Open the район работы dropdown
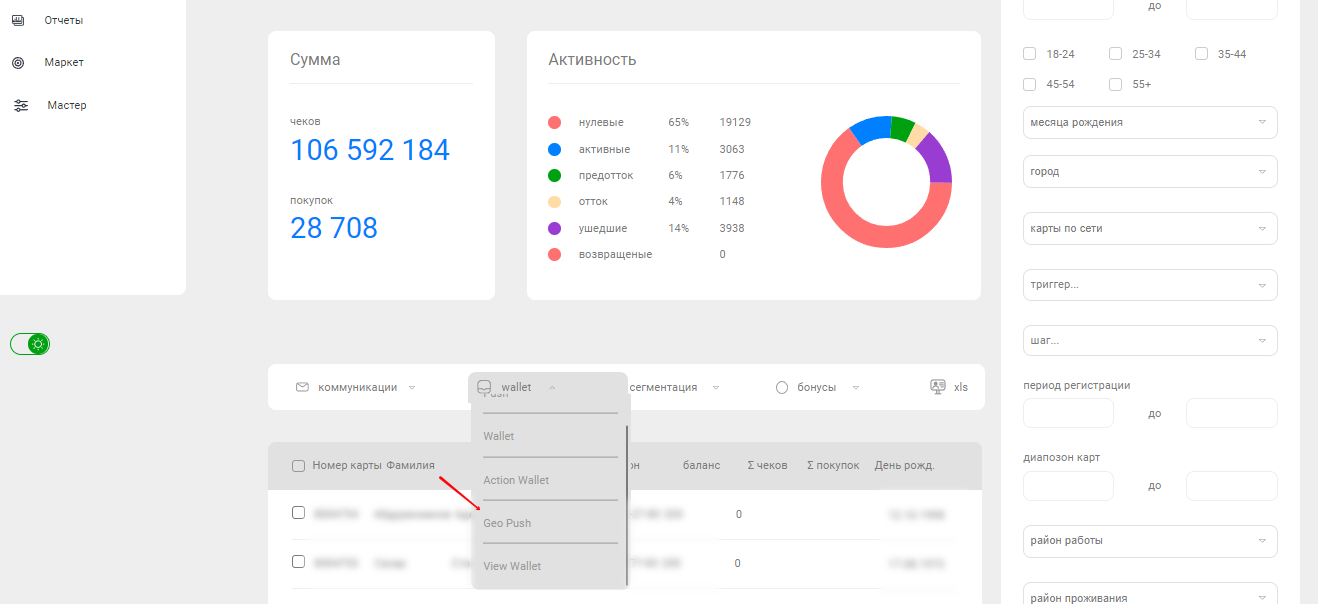1318x604 pixels. tap(1151, 541)
